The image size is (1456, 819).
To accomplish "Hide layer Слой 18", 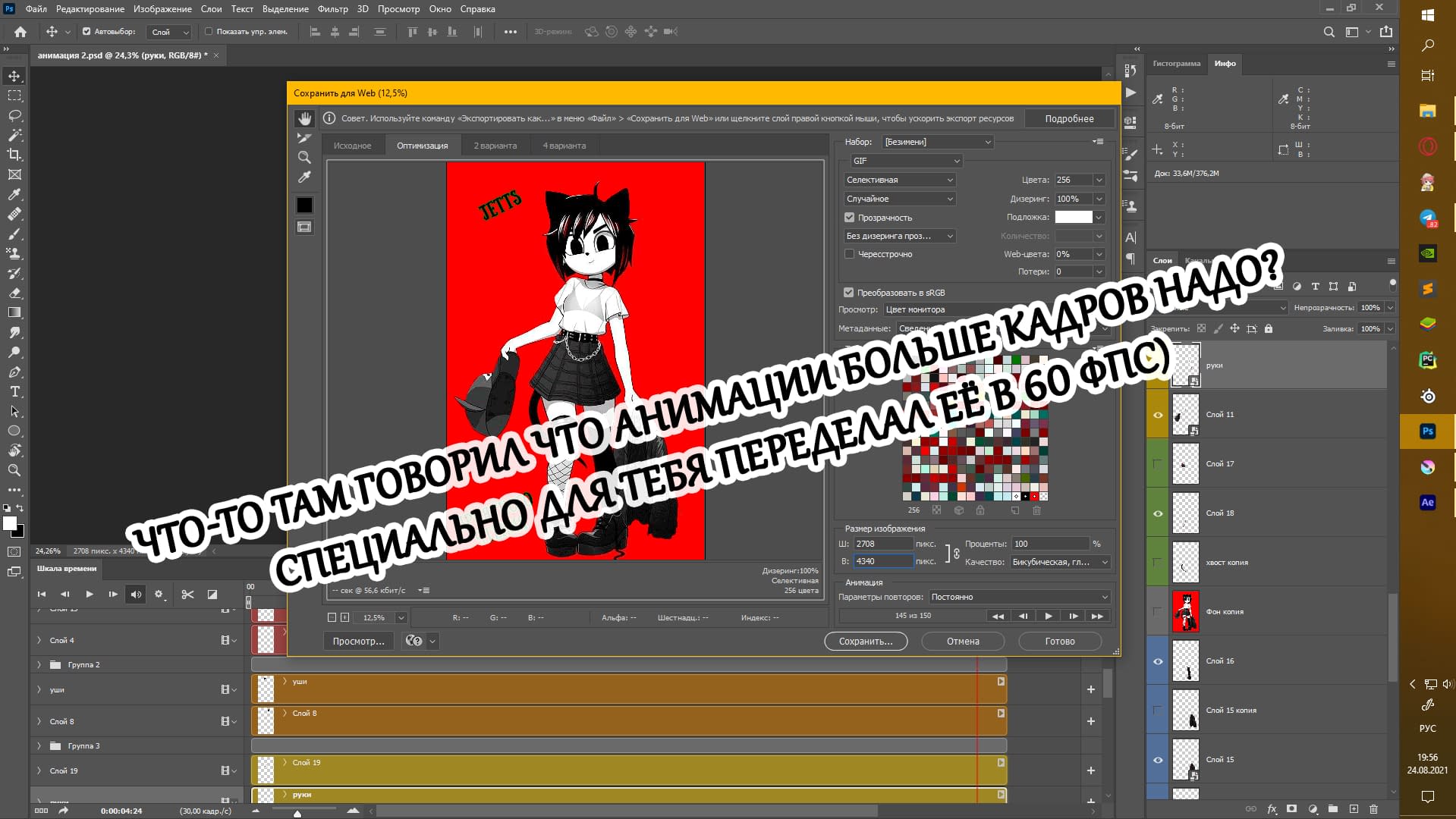I will click(x=1158, y=513).
